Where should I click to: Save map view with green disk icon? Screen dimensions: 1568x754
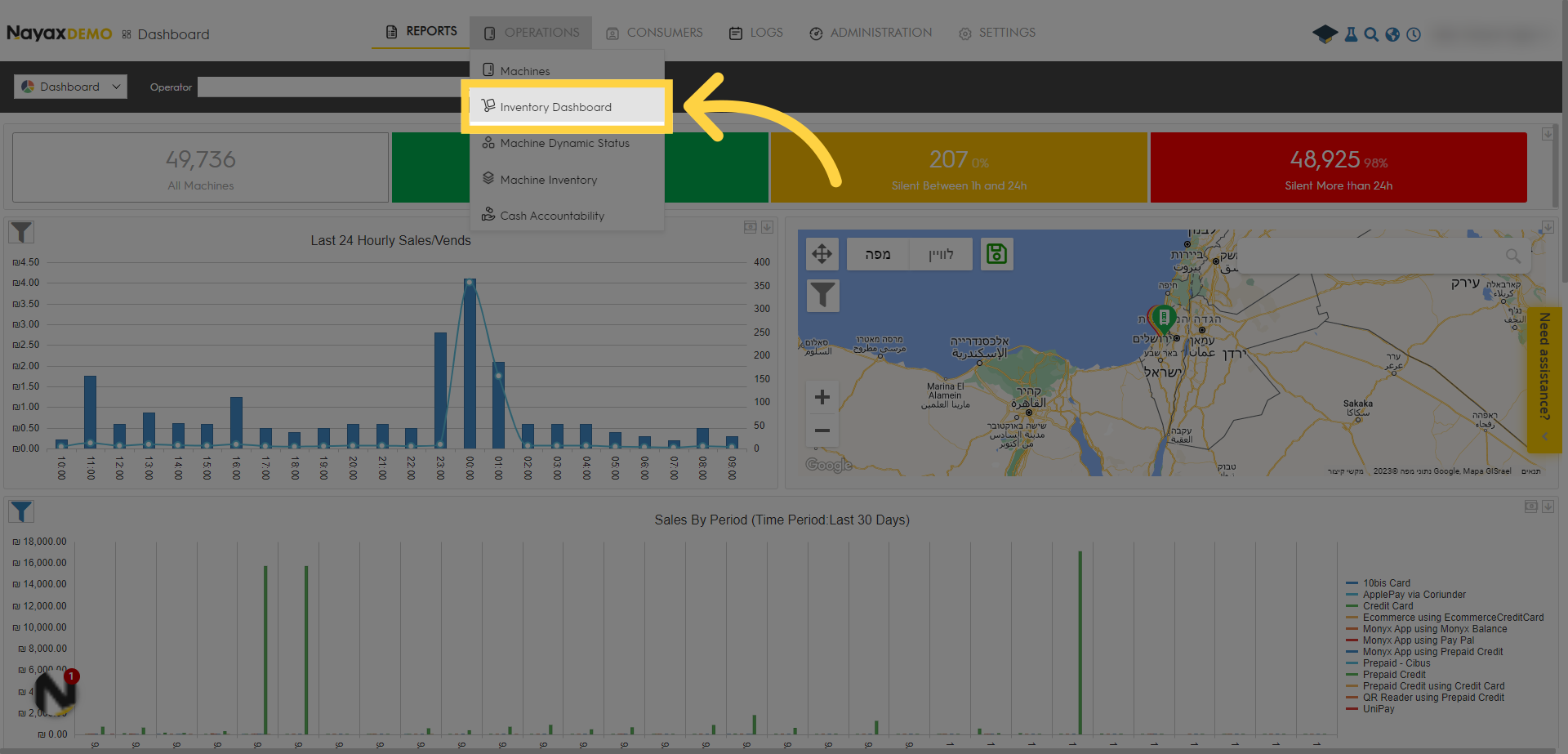[996, 254]
